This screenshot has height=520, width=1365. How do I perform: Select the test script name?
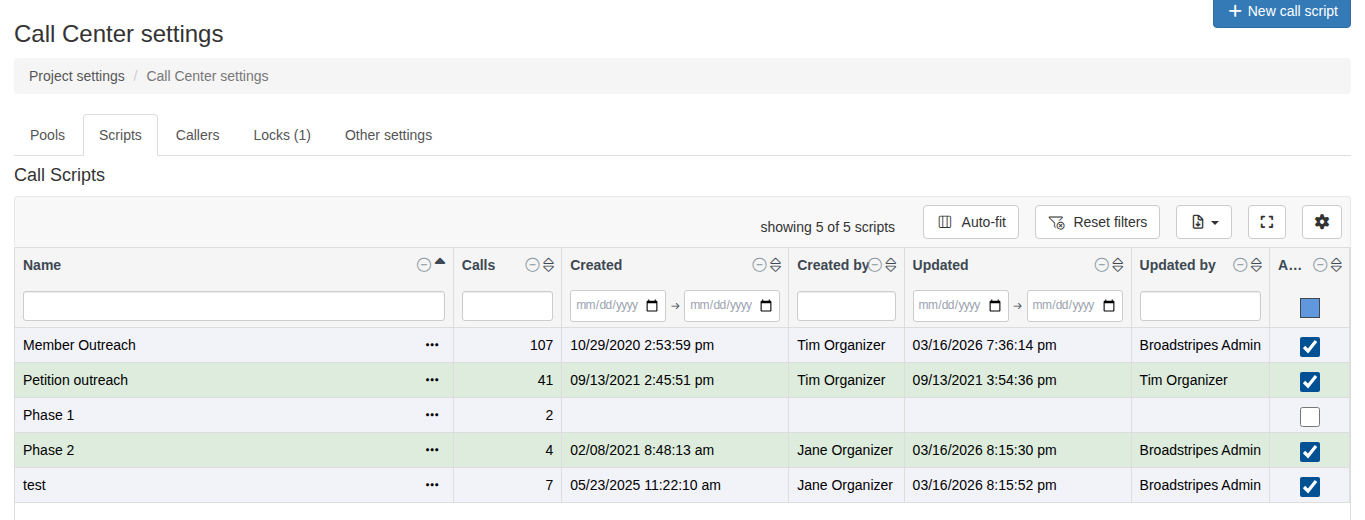(34, 485)
